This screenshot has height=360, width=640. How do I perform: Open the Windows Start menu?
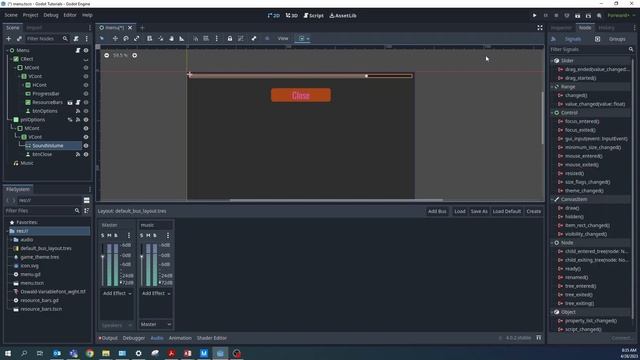point(8,353)
